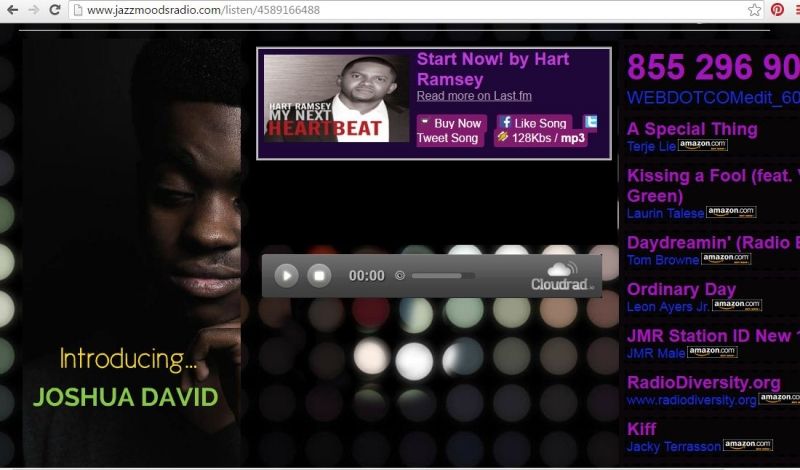
Task: Go back with the browser back arrow
Action: tap(12, 10)
